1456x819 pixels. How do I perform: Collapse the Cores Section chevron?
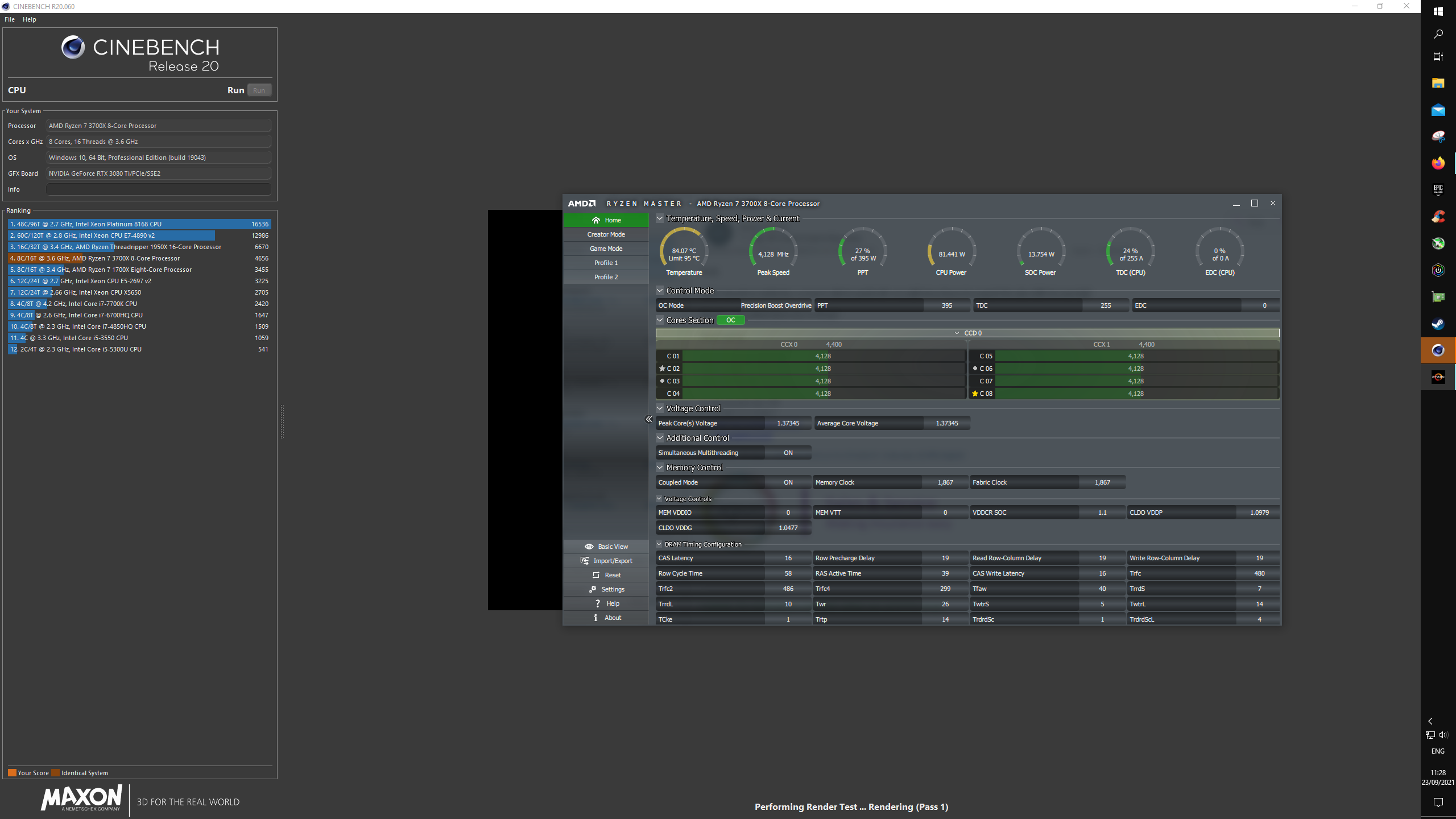(660, 320)
